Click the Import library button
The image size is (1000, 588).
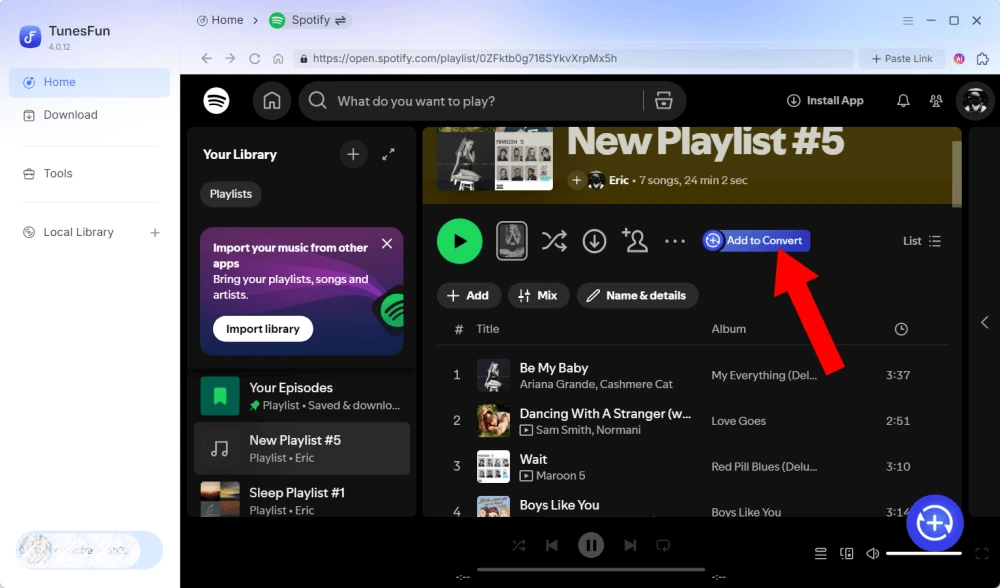pyautogui.click(x=263, y=329)
